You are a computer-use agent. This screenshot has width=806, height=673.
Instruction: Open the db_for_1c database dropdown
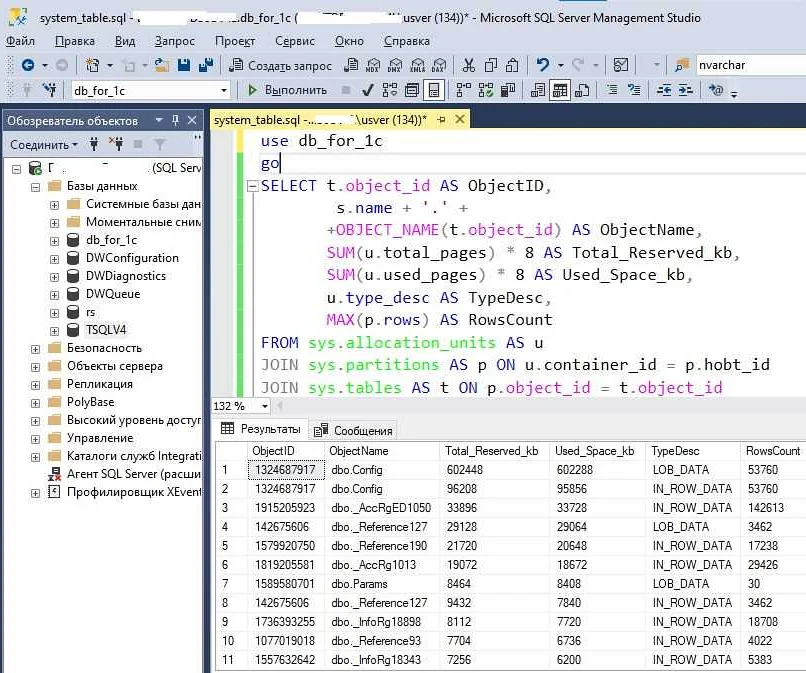(225, 90)
